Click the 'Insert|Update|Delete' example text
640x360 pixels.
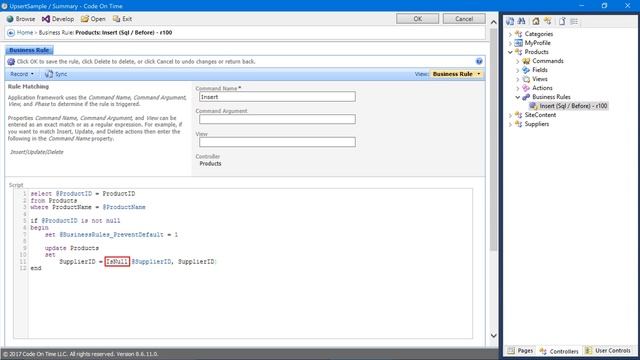[x=37, y=152]
